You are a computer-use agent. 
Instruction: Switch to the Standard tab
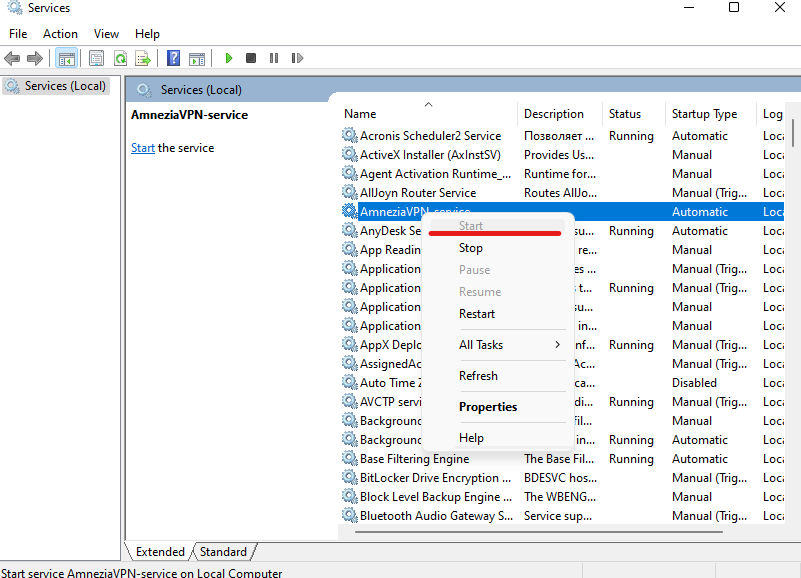pyautogui.click(x=223, y=552)
